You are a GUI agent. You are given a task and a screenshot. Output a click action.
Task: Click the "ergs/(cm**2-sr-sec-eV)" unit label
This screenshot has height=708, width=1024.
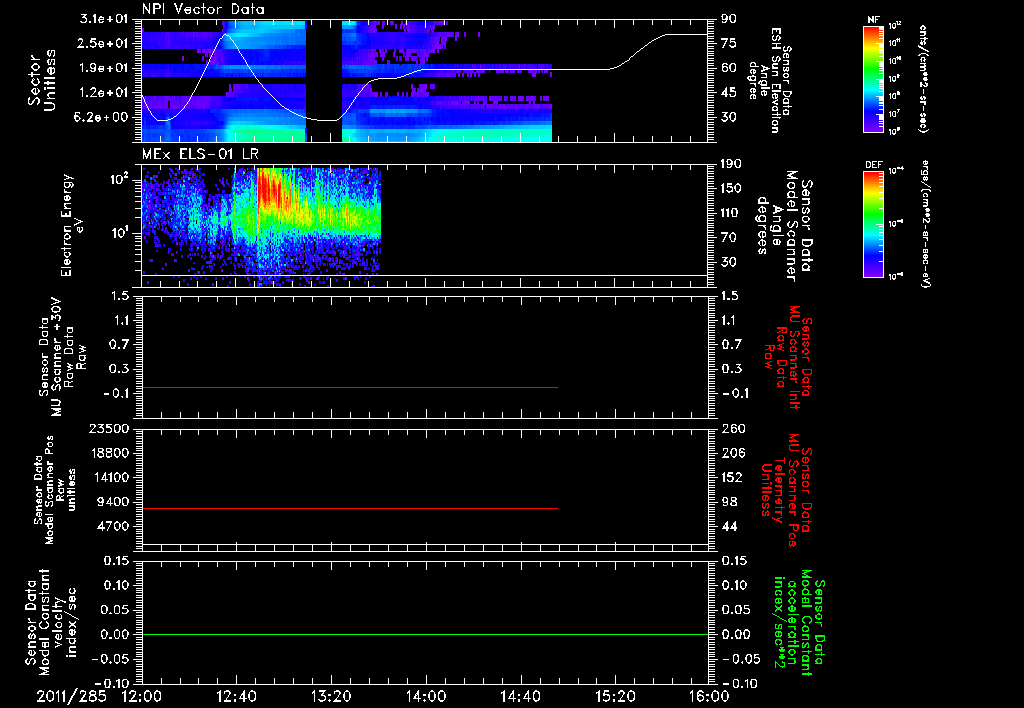(x=925, y=224)
